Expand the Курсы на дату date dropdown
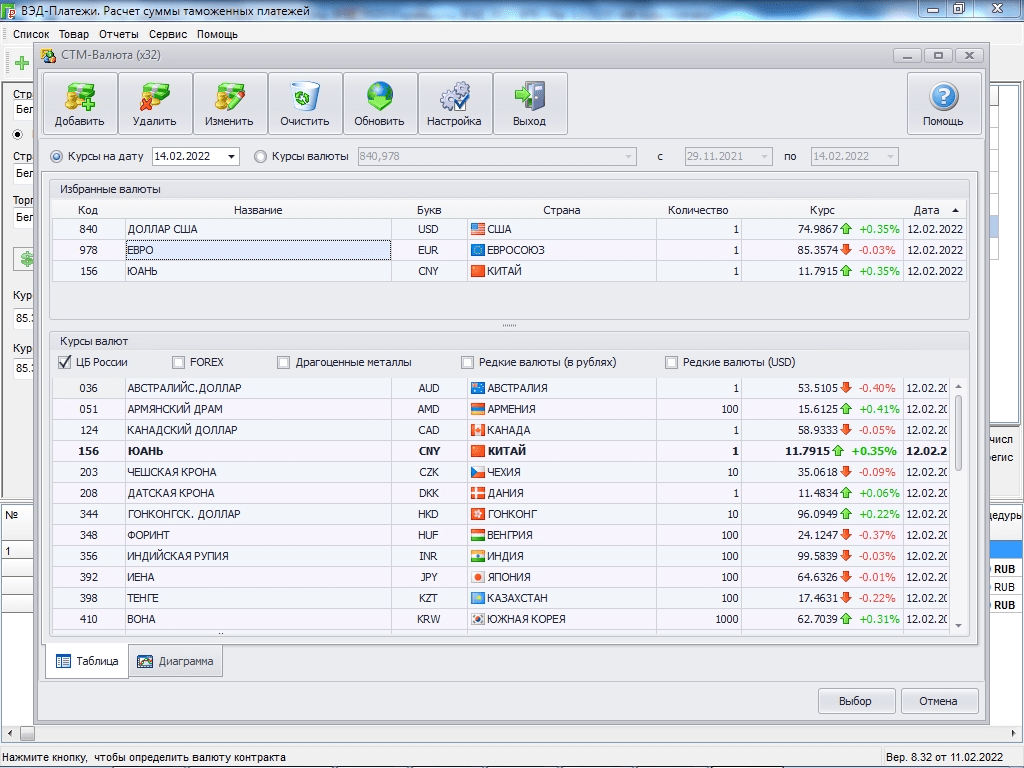Viewport: 1024px width, 768px height. (x=232, y=157)
